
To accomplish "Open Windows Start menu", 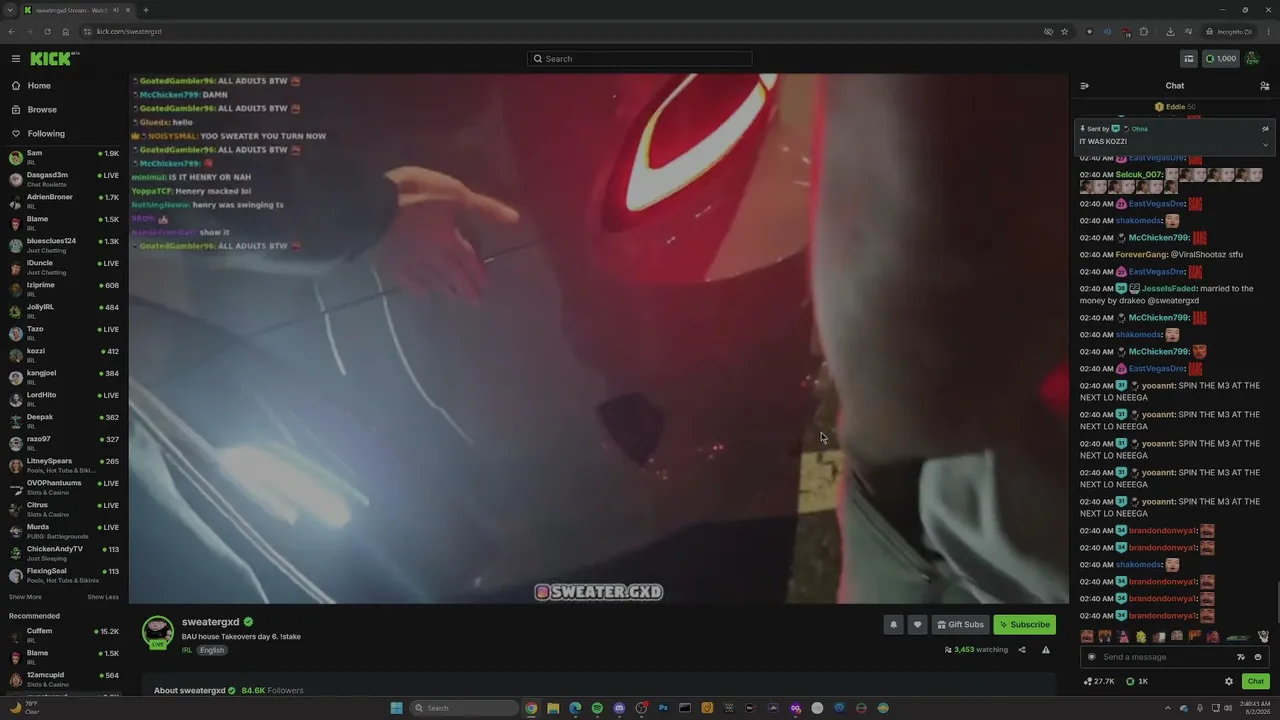I will (x=396, y=708).
